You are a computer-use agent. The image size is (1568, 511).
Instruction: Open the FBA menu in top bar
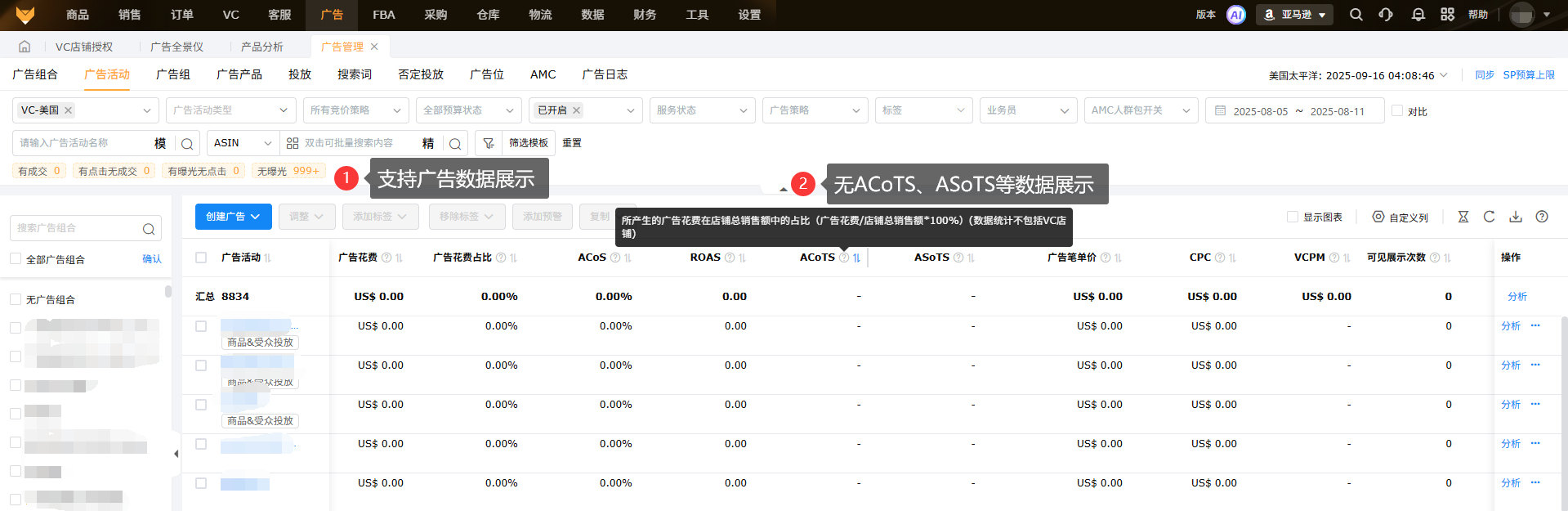coord(383,15)
